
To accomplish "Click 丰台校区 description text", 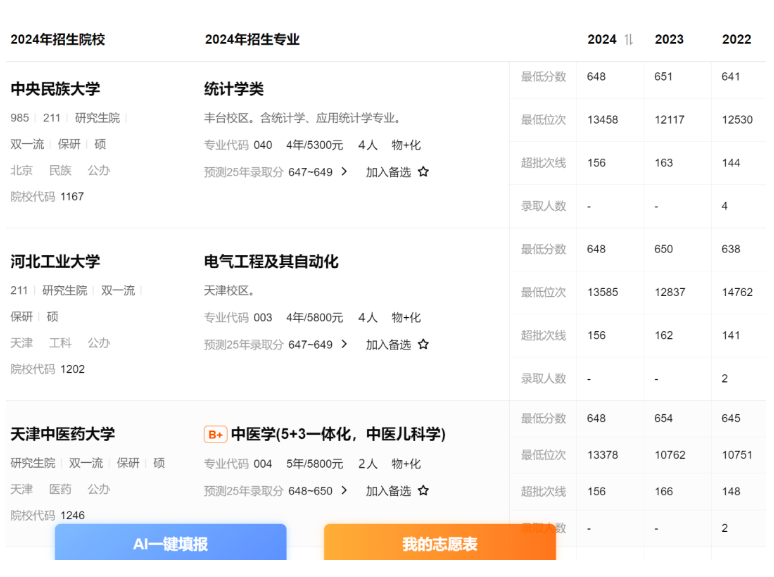I will [x=303, y=118].
